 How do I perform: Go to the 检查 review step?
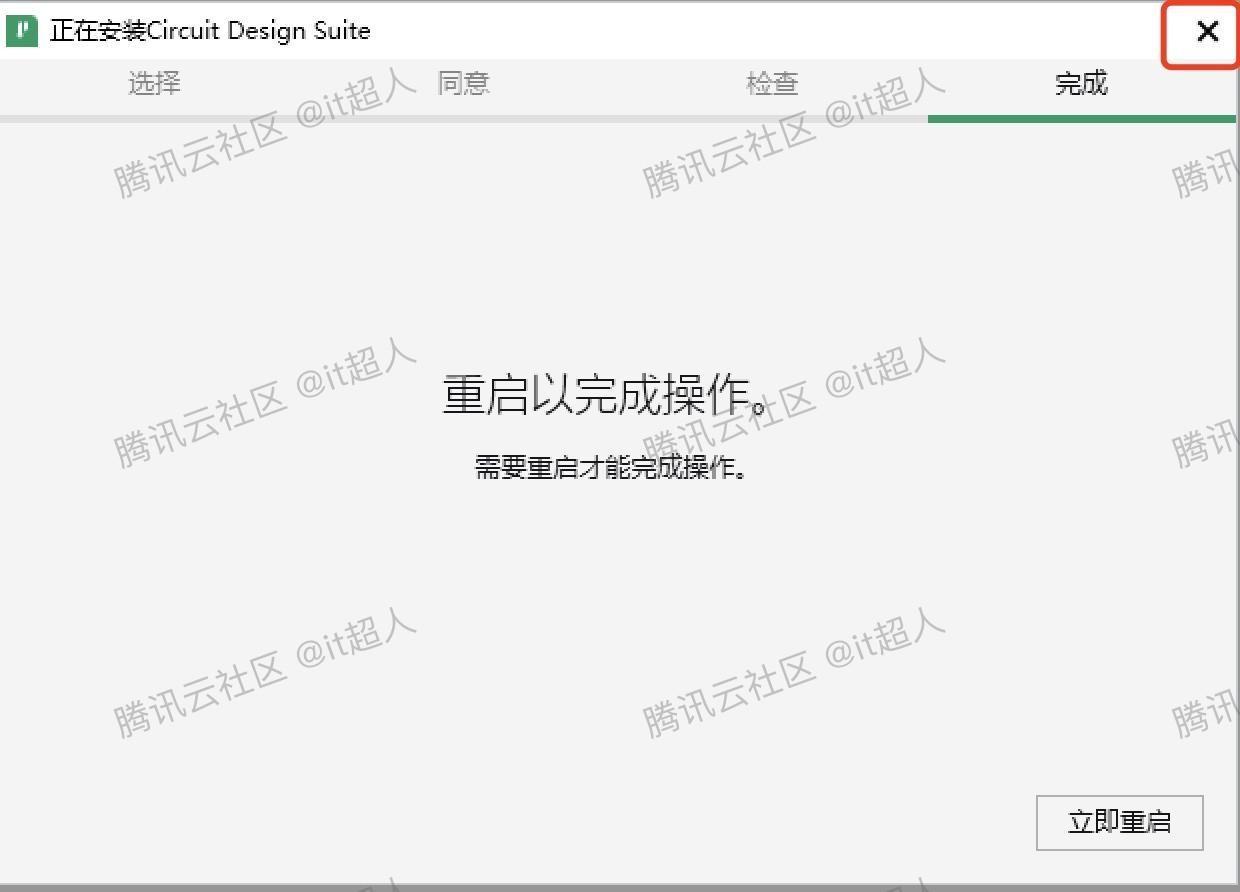click(772, 84)
